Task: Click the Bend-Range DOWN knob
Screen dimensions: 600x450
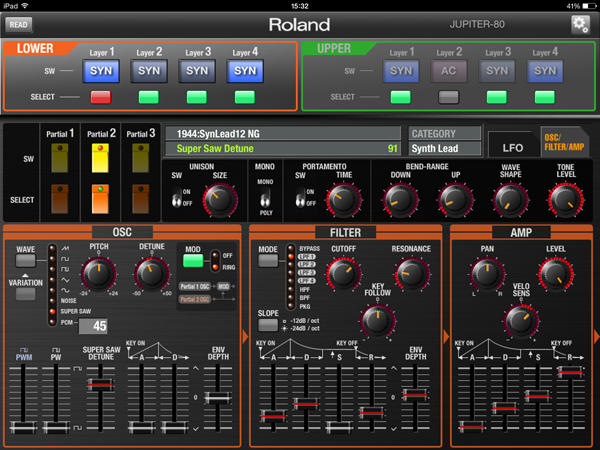Action: tap(400, 200)
